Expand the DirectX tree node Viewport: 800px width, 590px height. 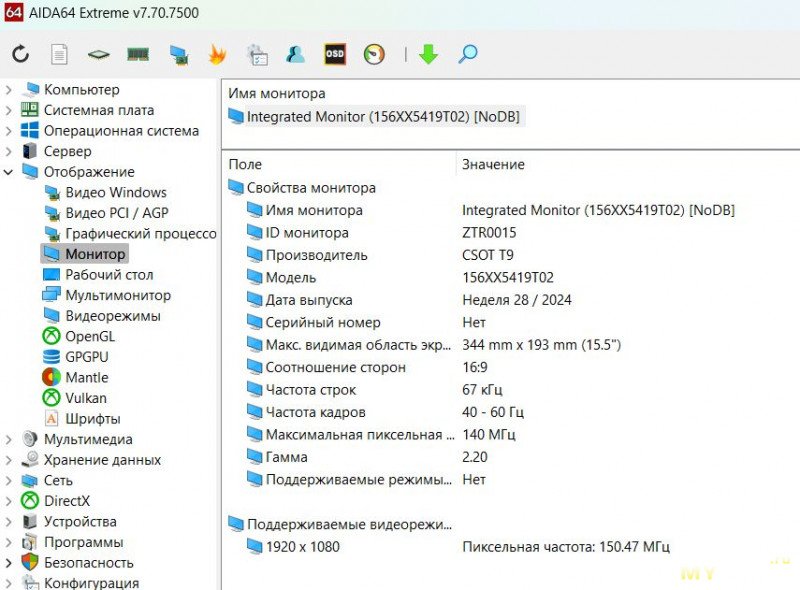8,501
